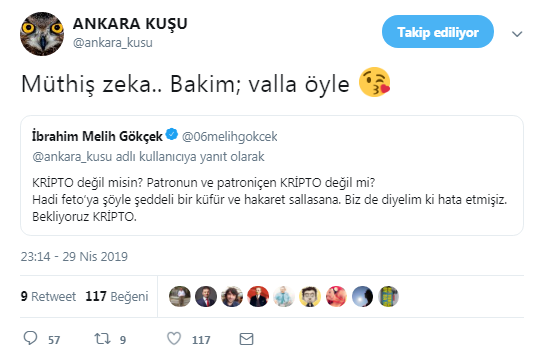
Task: Toggle the Takip ediliyor follow button
Action: coord(438,32)
